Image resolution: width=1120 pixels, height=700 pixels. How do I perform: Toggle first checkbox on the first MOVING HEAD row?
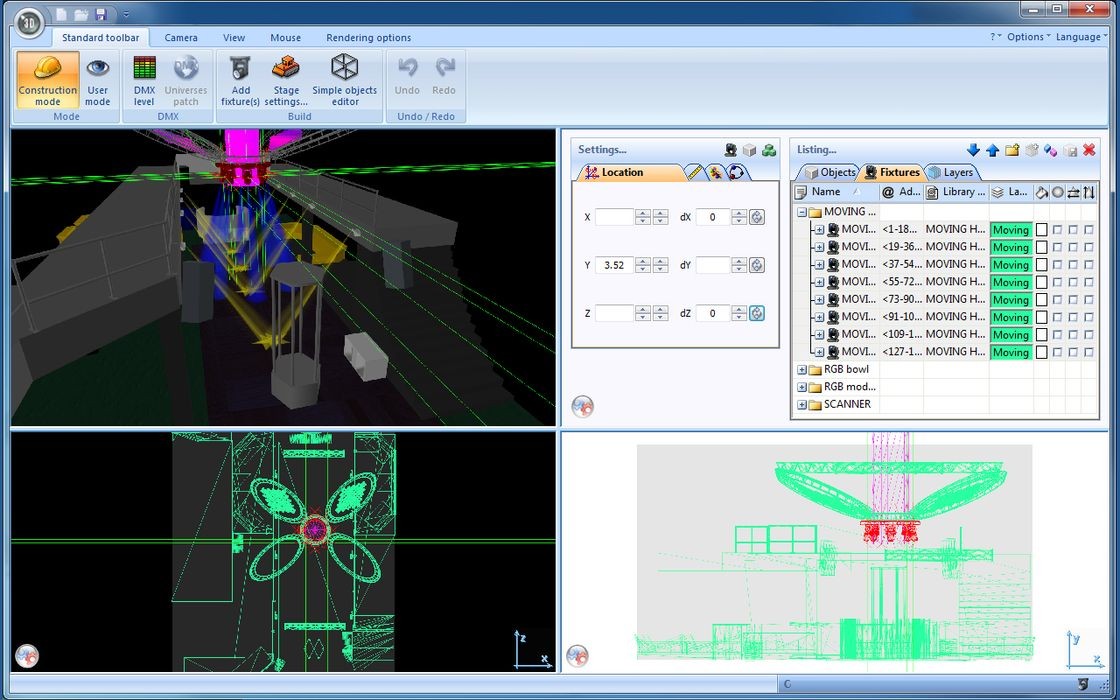(1057, 230)
